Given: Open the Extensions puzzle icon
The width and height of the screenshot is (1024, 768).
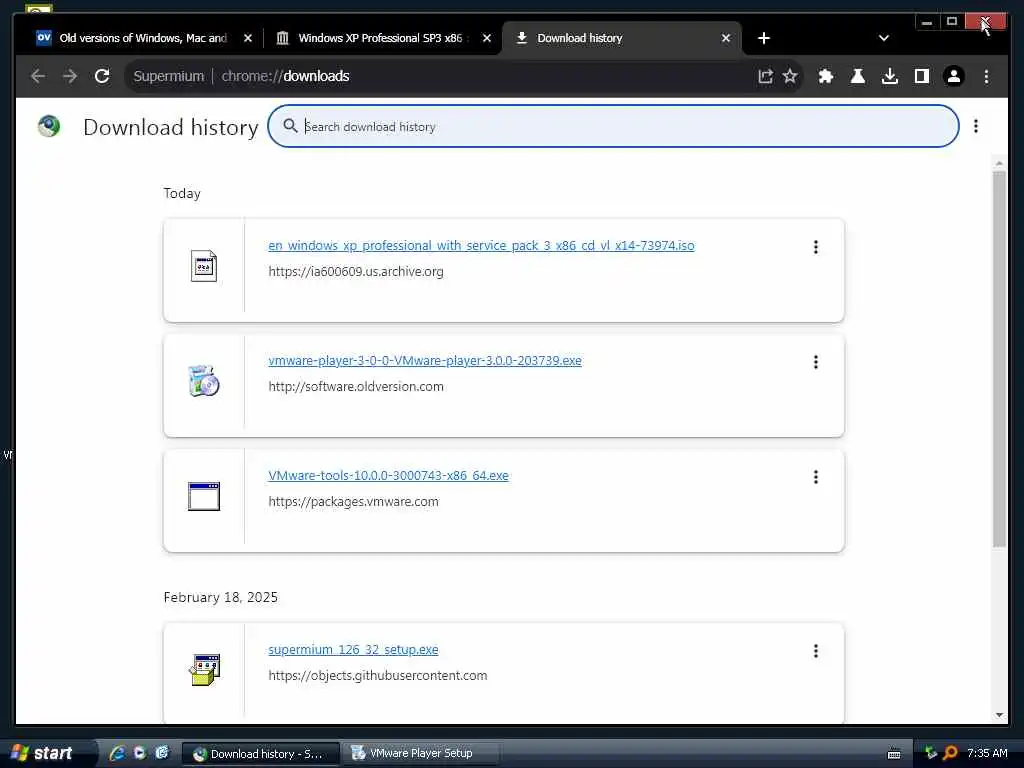Looking at the screenshot, I should tap(825, 76).
